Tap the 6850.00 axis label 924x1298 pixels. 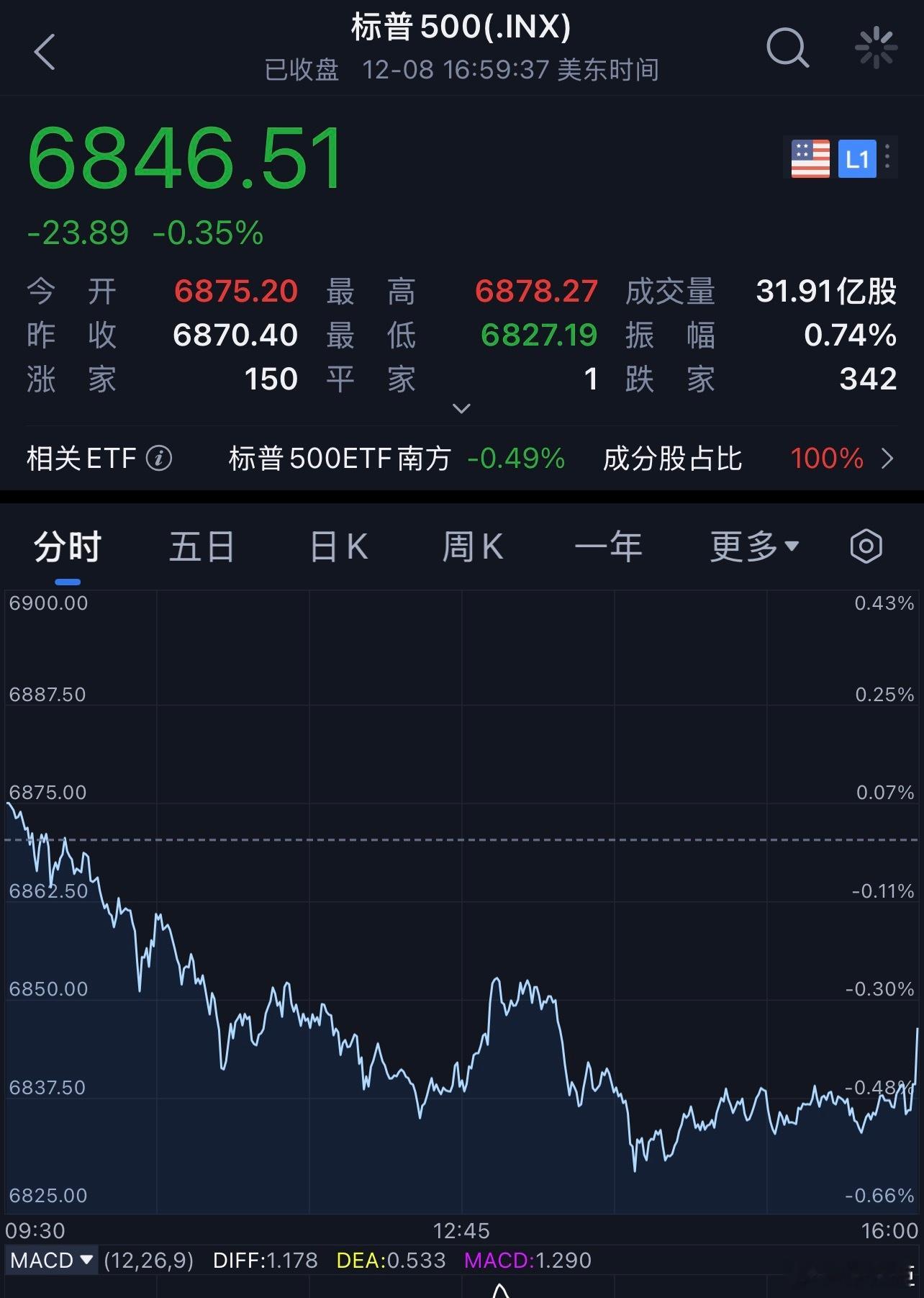pyautogui.click(x=48, y=988)
